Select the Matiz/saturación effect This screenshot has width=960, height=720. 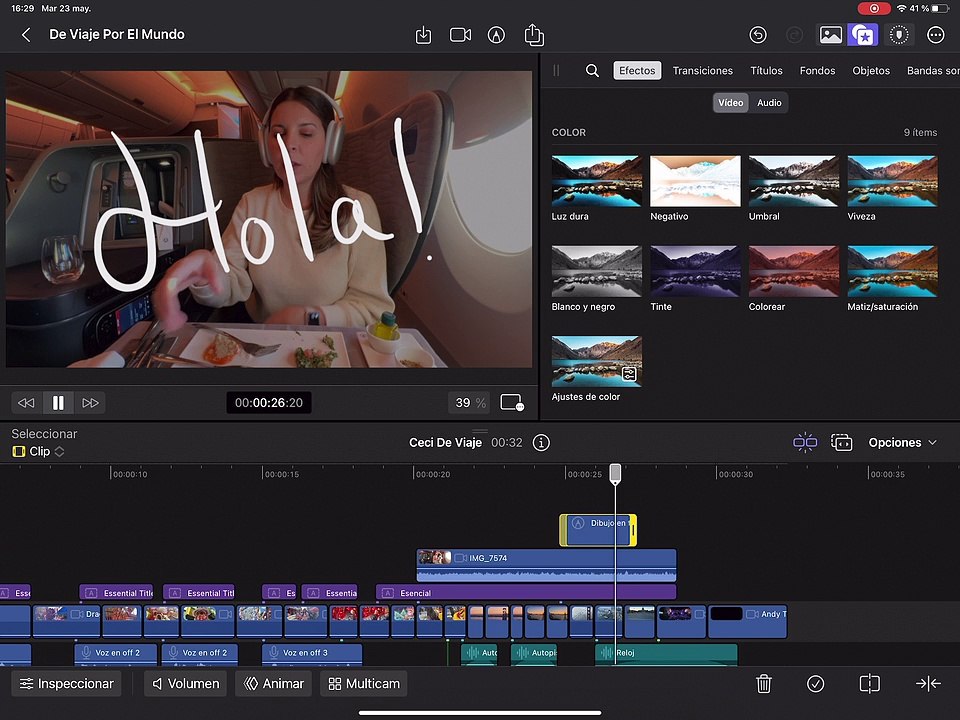(893, 271)
